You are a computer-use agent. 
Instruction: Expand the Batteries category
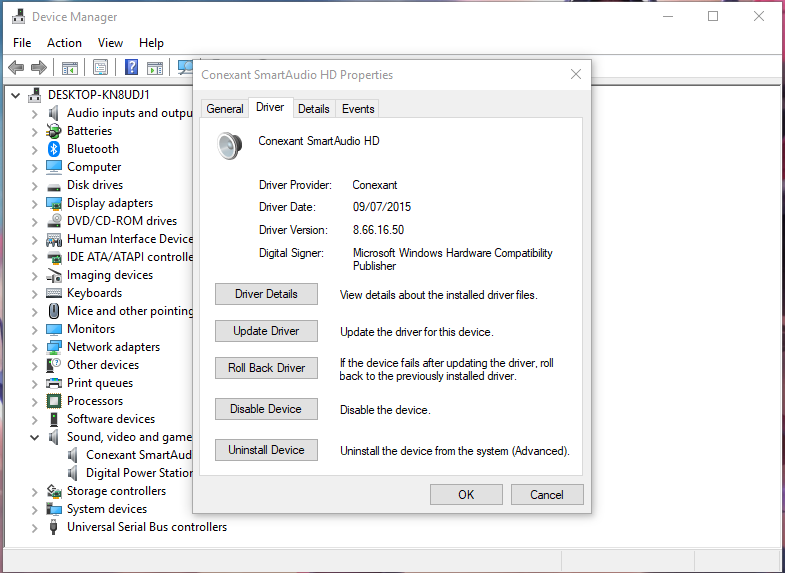point(35,132)
